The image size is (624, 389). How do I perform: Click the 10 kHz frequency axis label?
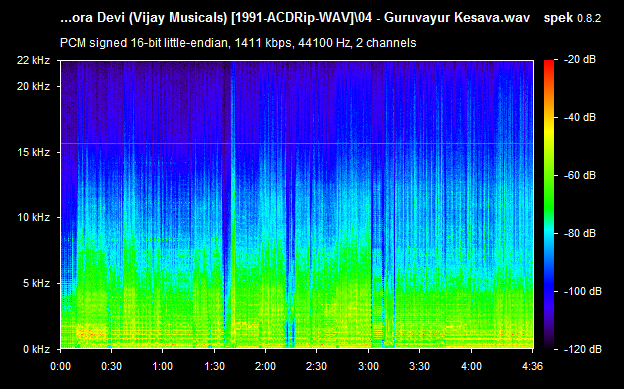click(x=33, y=217)
